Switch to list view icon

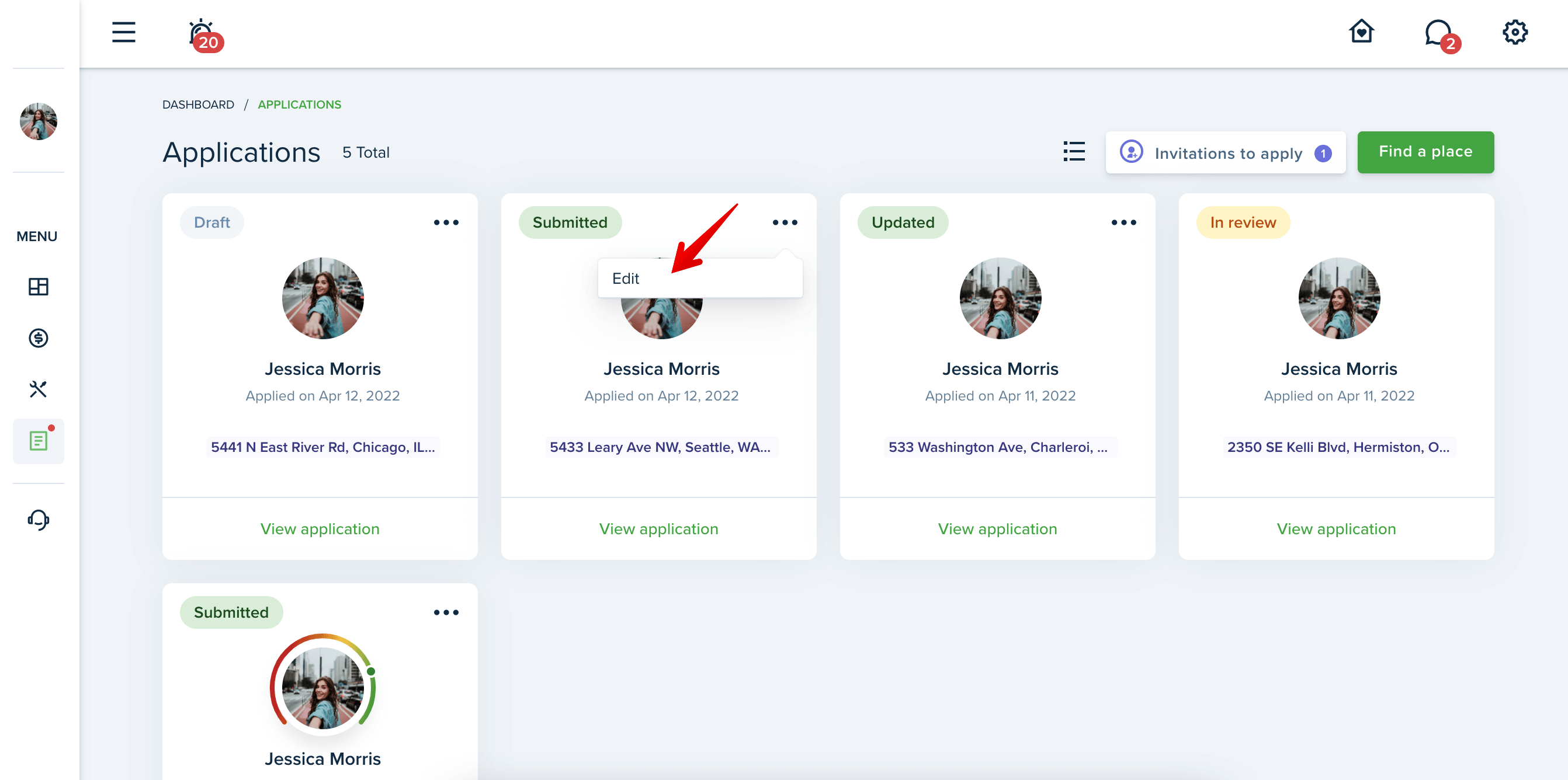coord(1074,151)
